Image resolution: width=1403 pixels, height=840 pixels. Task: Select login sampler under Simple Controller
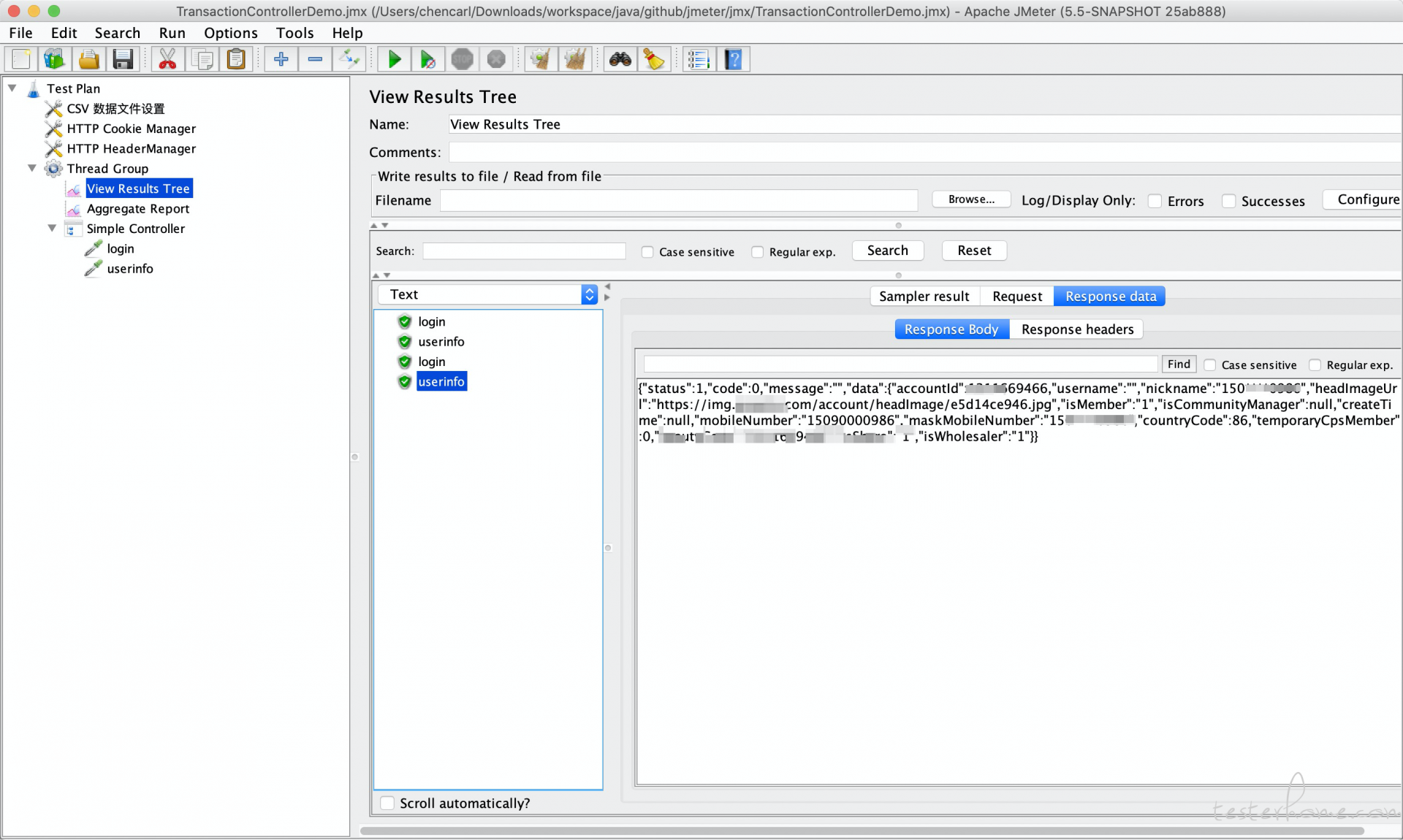pos(121,248)
